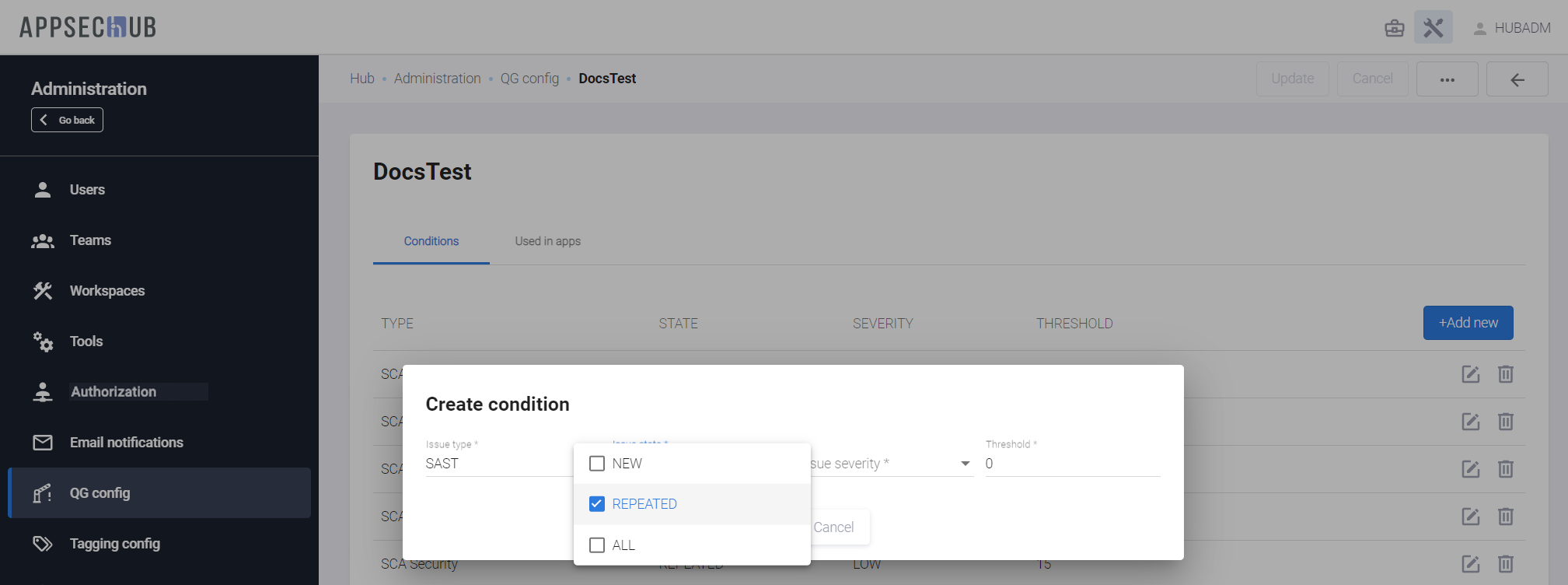Open the three-dots more options menu
This screenshot has height=585, width=1568.
(1447, 79)
